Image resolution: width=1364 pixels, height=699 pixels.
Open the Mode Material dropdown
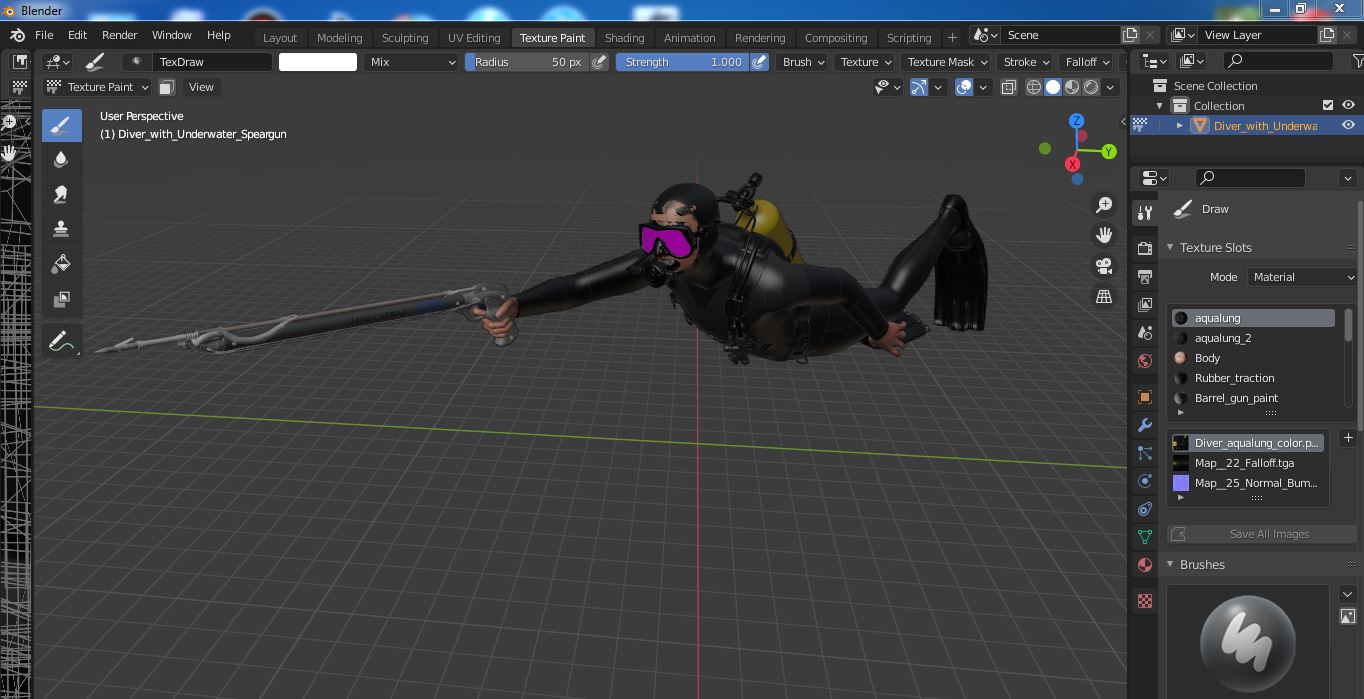click(1301, 277)
